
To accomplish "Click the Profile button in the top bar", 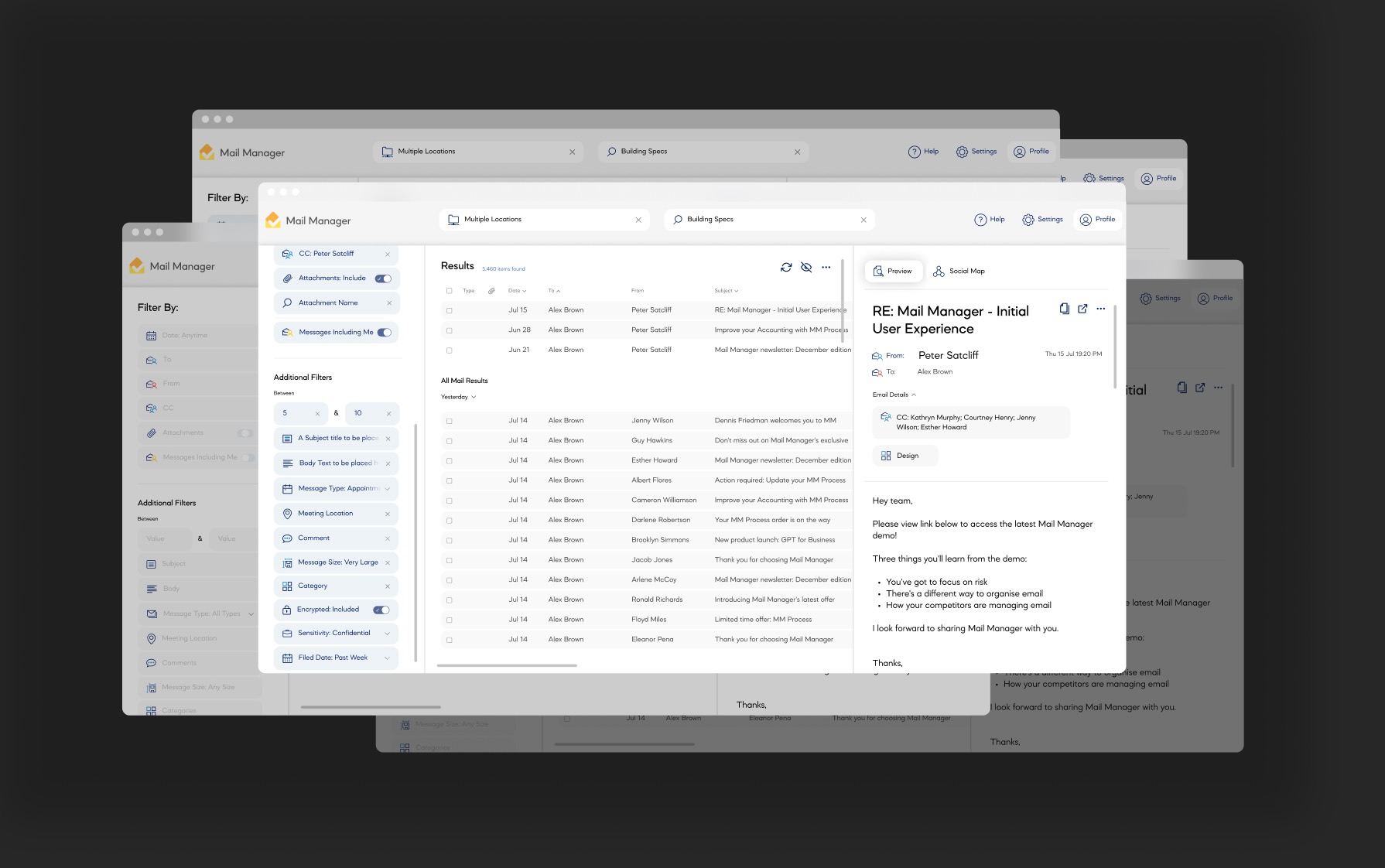I will pyautogui.click(x=1097, y=219).
